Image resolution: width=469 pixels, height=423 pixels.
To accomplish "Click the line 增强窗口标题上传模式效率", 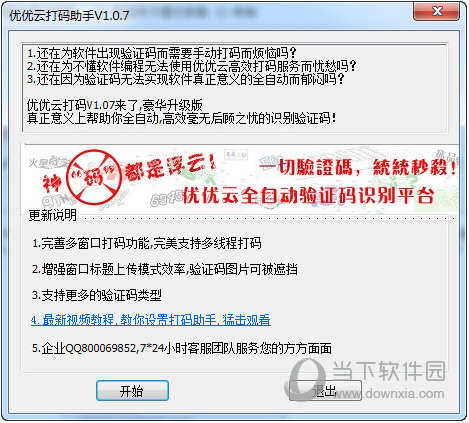I will [x=164, y=269].
